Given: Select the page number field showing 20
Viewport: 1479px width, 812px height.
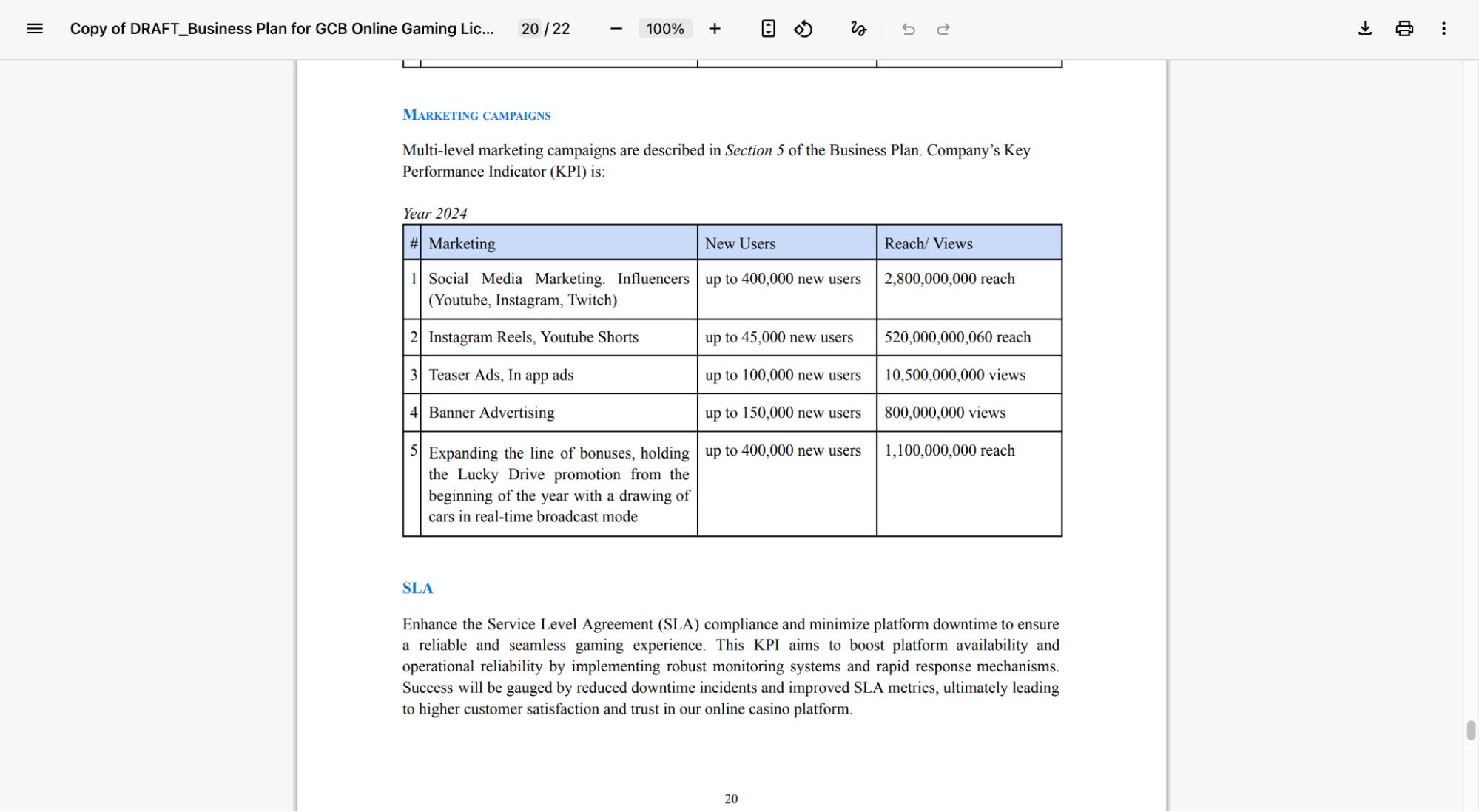Looking at the screenshot, I should point(530,29).
